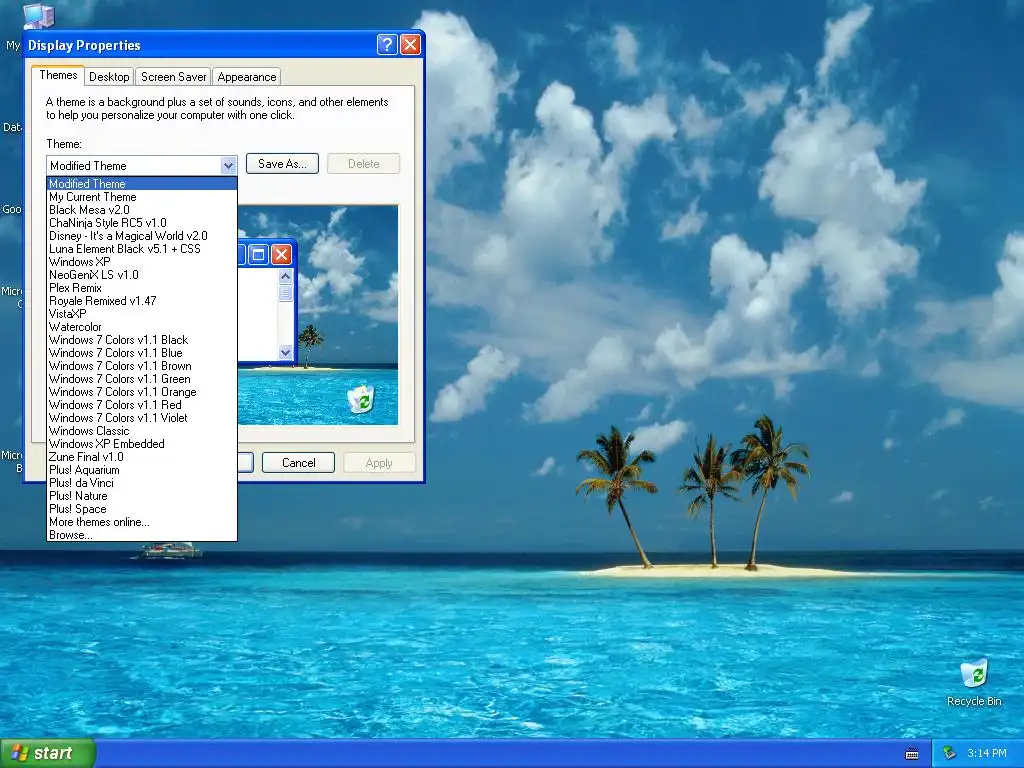Select Disney - It's a Magical World v2.0
The width and height of the screenshot is (1024, 768).
point(142,236)
